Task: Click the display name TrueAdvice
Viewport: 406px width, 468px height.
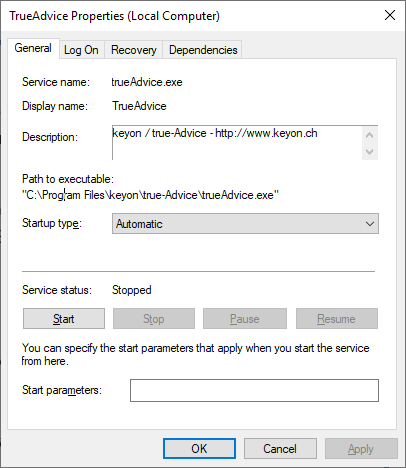Action: (139, 106)
